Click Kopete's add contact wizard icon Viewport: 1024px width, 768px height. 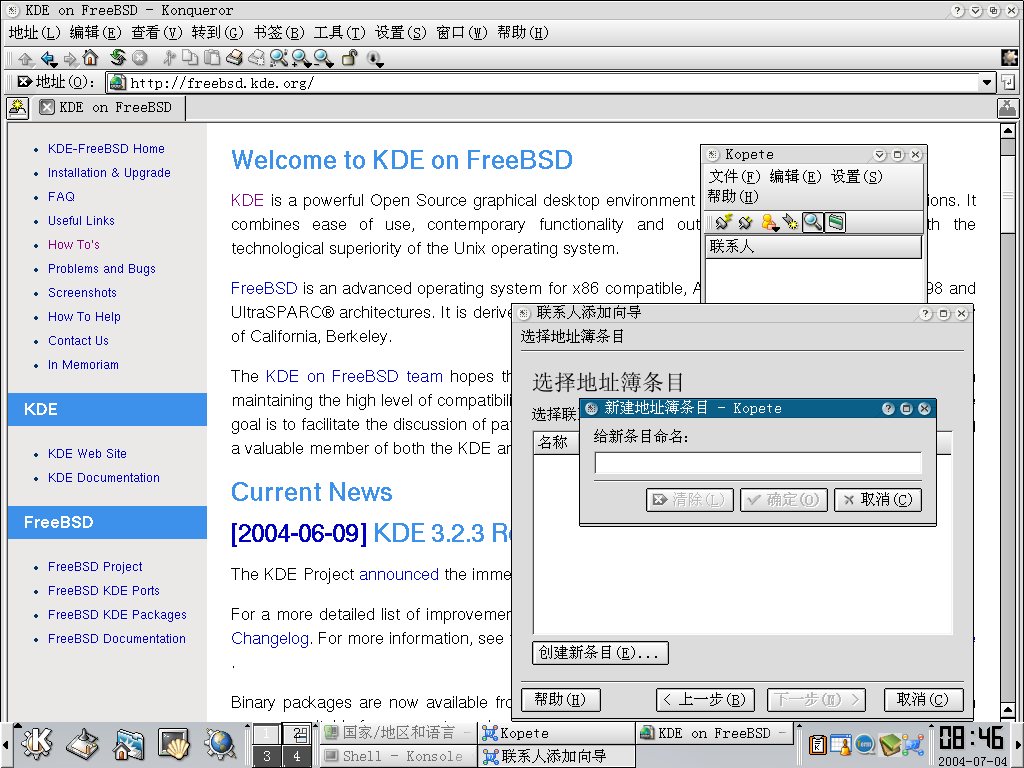[x=791, y=223]
